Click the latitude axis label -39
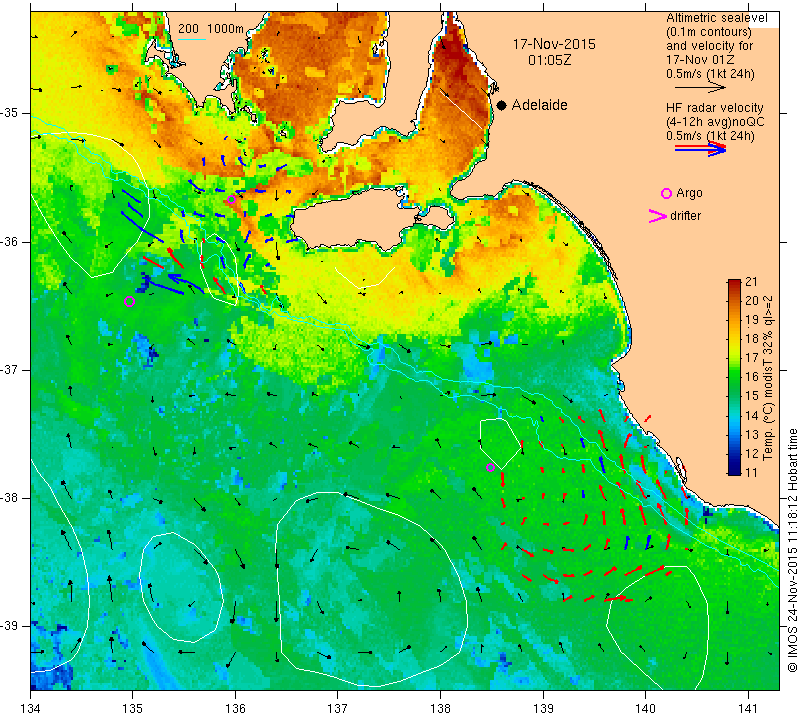800x720 pixels. click(x=13, y=626)
